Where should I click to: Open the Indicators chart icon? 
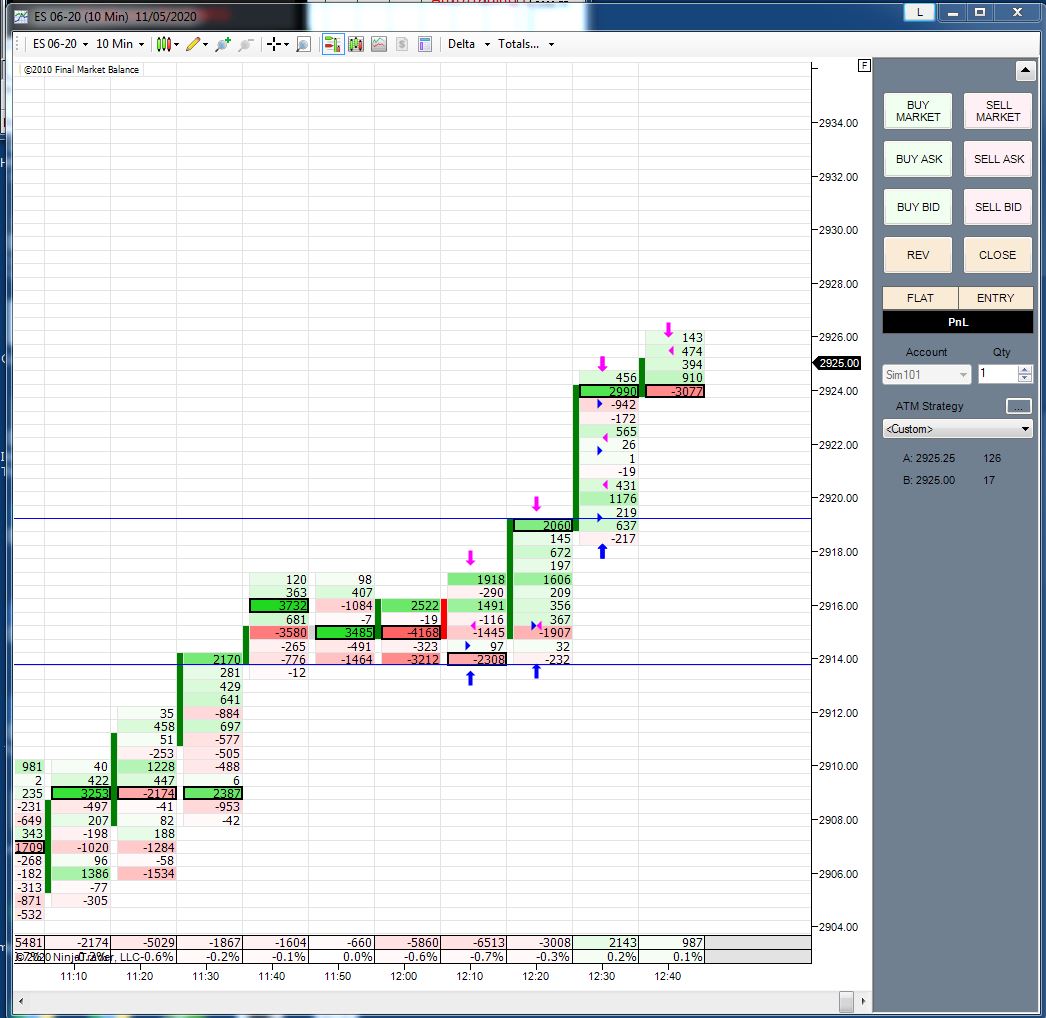pyautogui.click(x=379, y=44)
